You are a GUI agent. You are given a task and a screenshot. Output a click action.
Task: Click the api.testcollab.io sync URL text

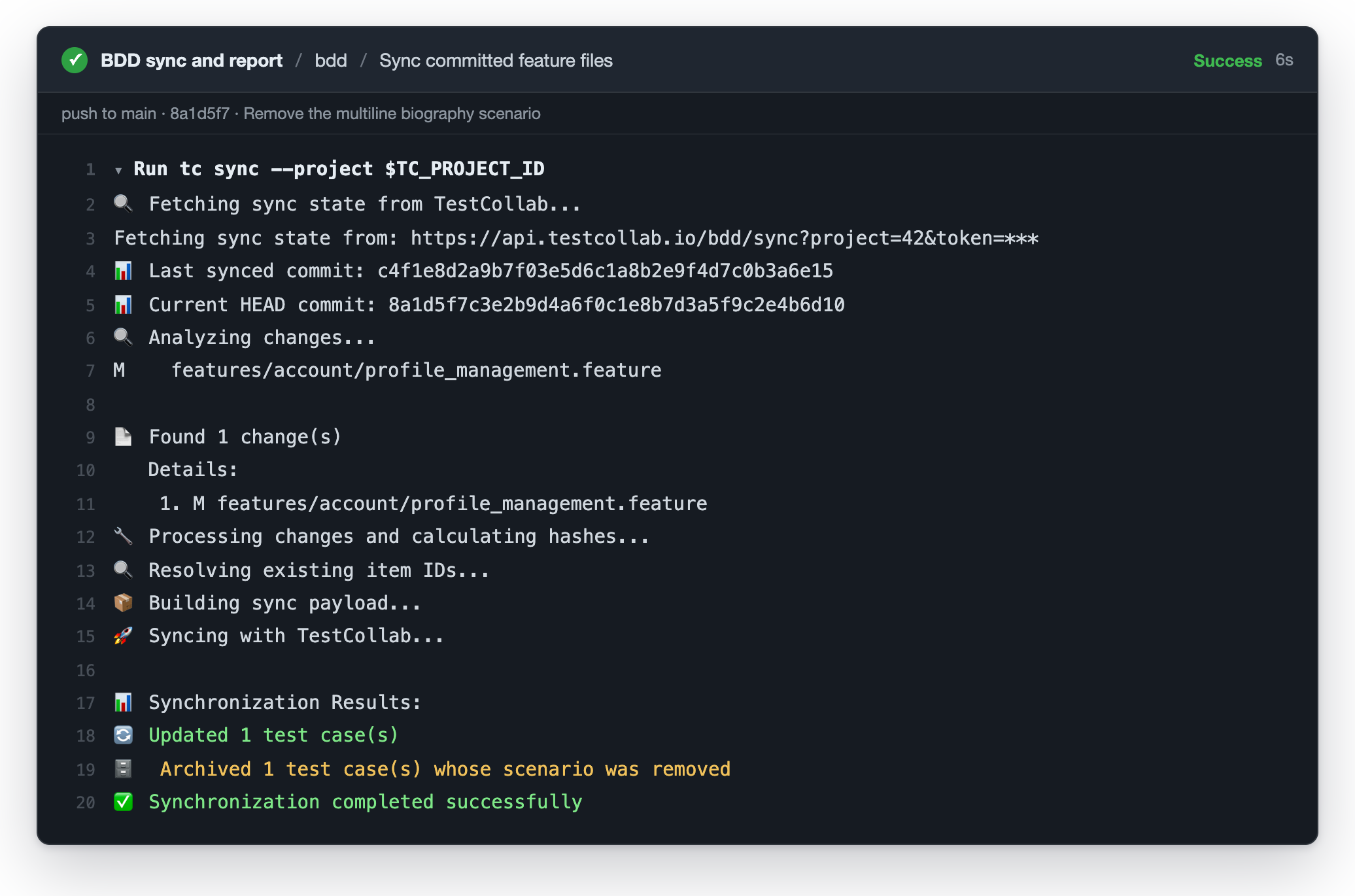725,238
